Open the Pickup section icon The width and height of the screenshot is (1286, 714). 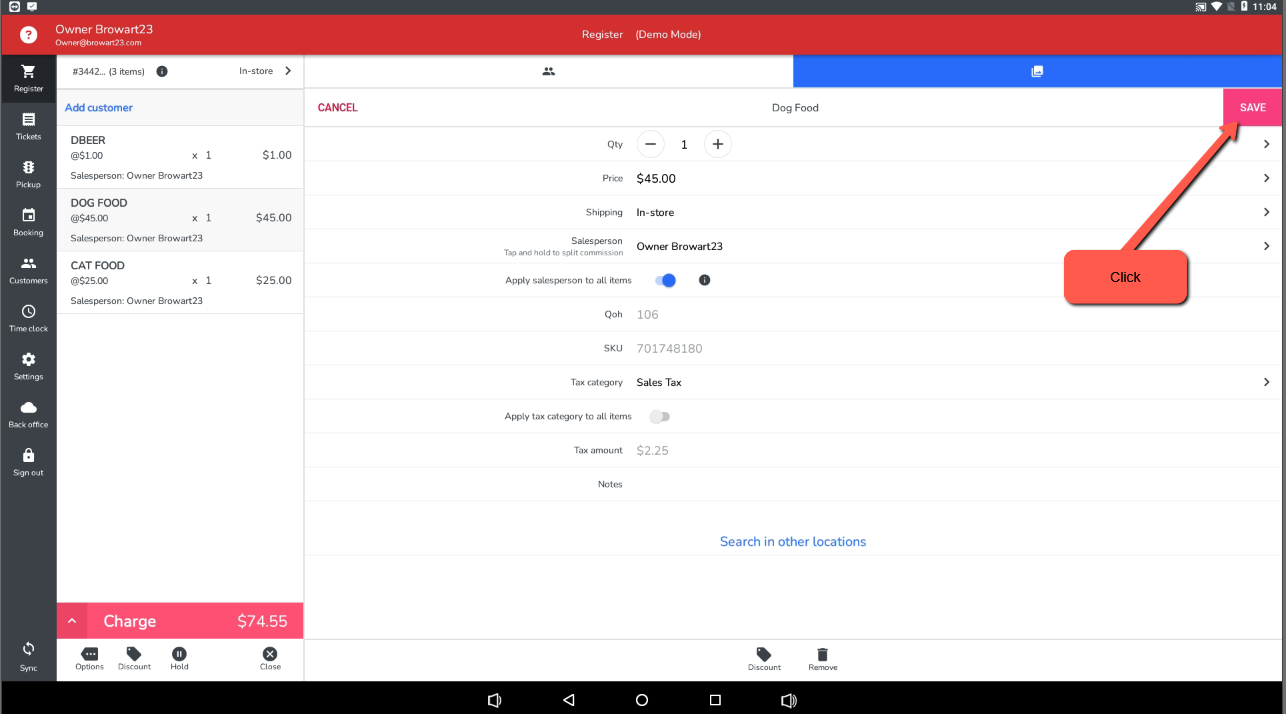(x=28, y=168)
